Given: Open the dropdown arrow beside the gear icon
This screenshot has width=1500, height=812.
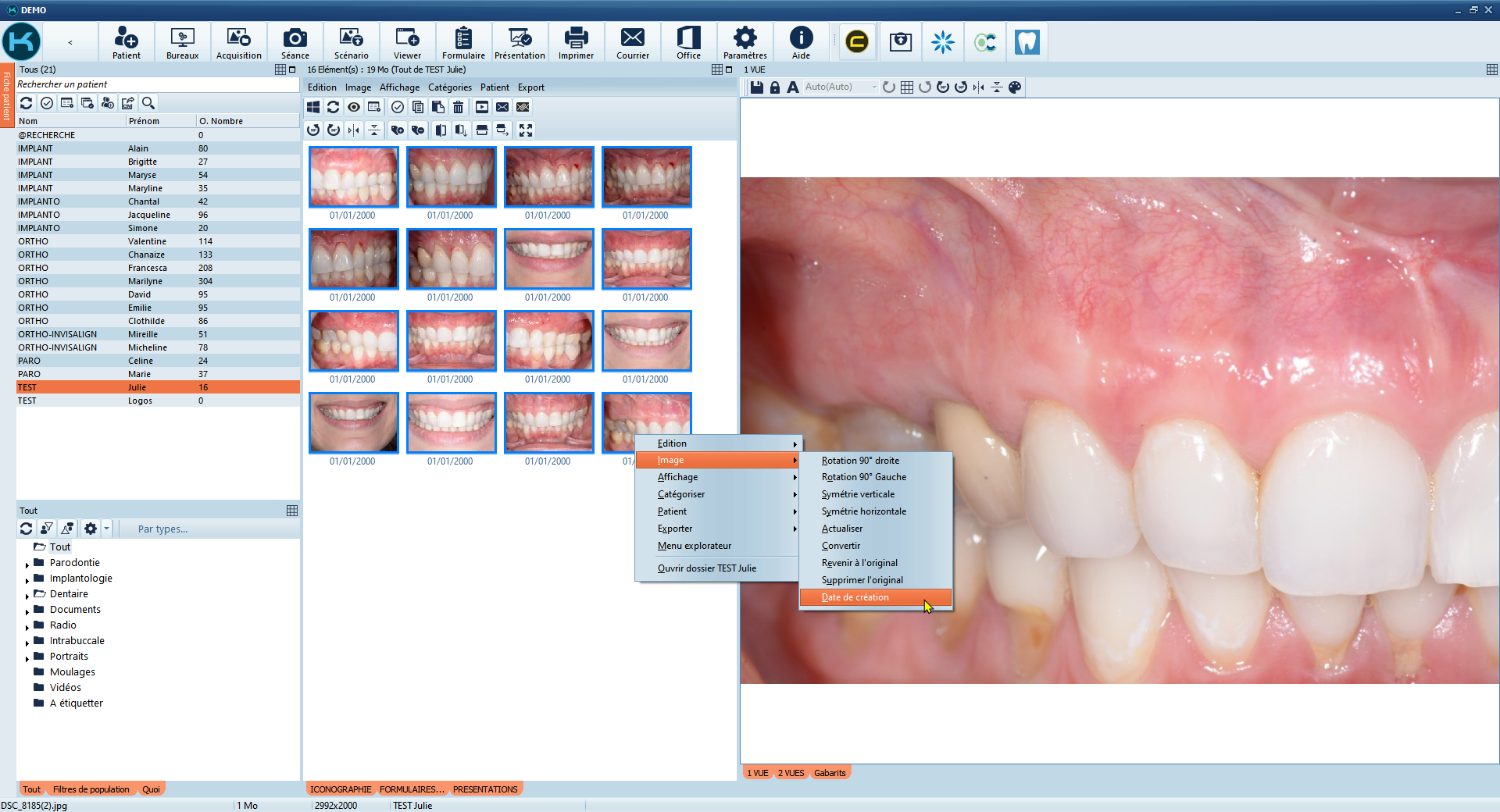Looking at the screenshot, I should click(107, 529).
